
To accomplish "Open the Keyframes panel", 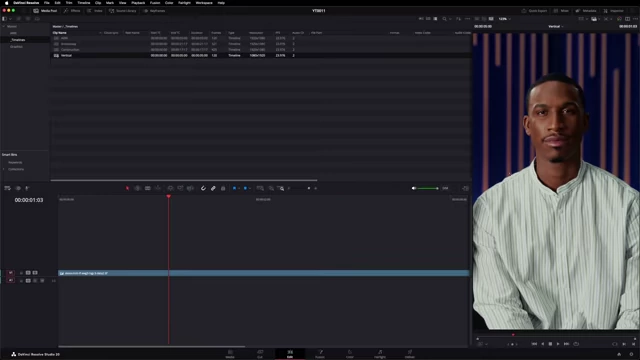I will point(154,11).
